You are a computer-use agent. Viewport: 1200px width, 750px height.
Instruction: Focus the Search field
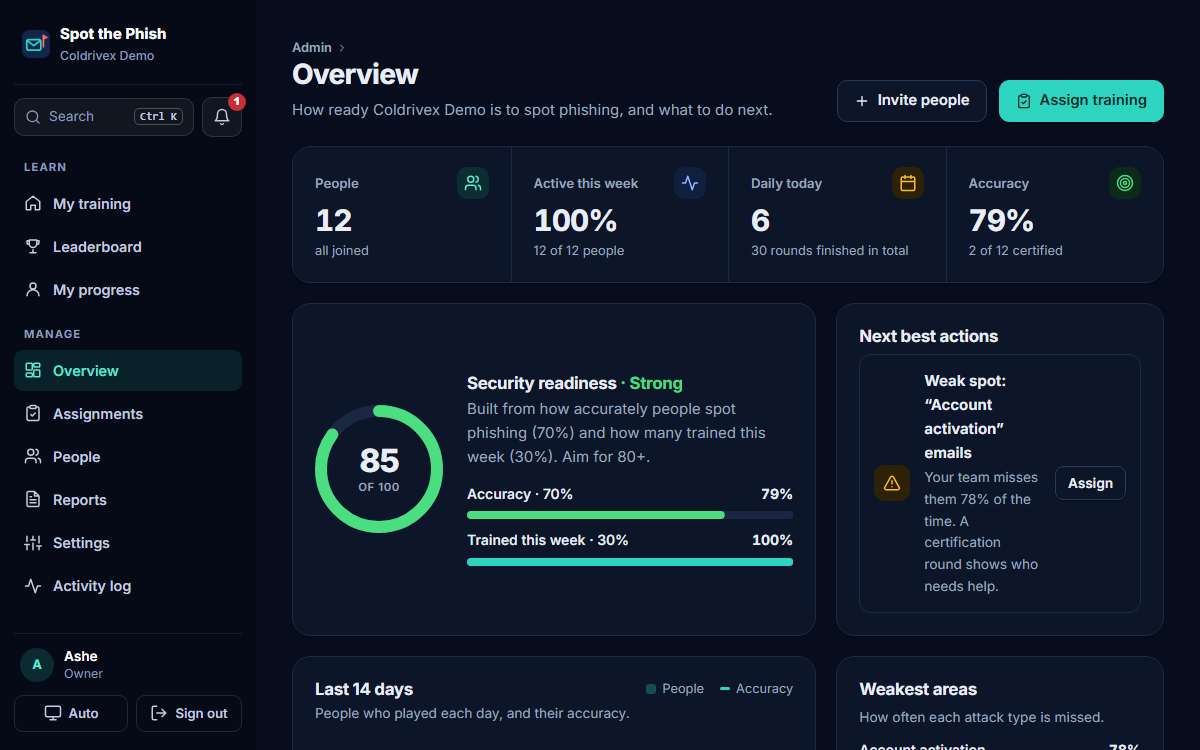click(x=104, y=117)
